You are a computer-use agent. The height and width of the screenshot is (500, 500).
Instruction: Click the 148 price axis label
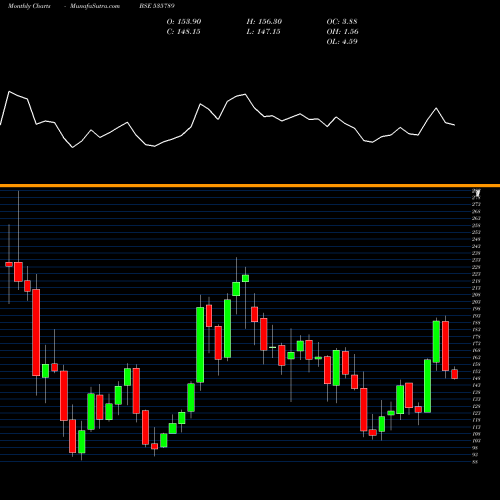click(x=476, y=378)
